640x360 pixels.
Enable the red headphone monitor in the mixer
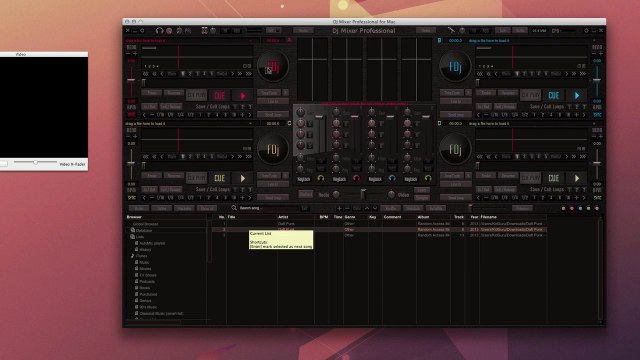coord(356,178)
